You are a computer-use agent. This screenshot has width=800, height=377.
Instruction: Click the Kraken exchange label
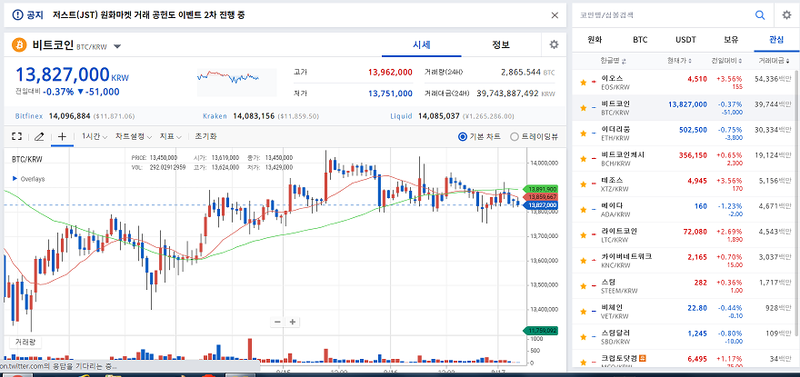click(215, 116)
